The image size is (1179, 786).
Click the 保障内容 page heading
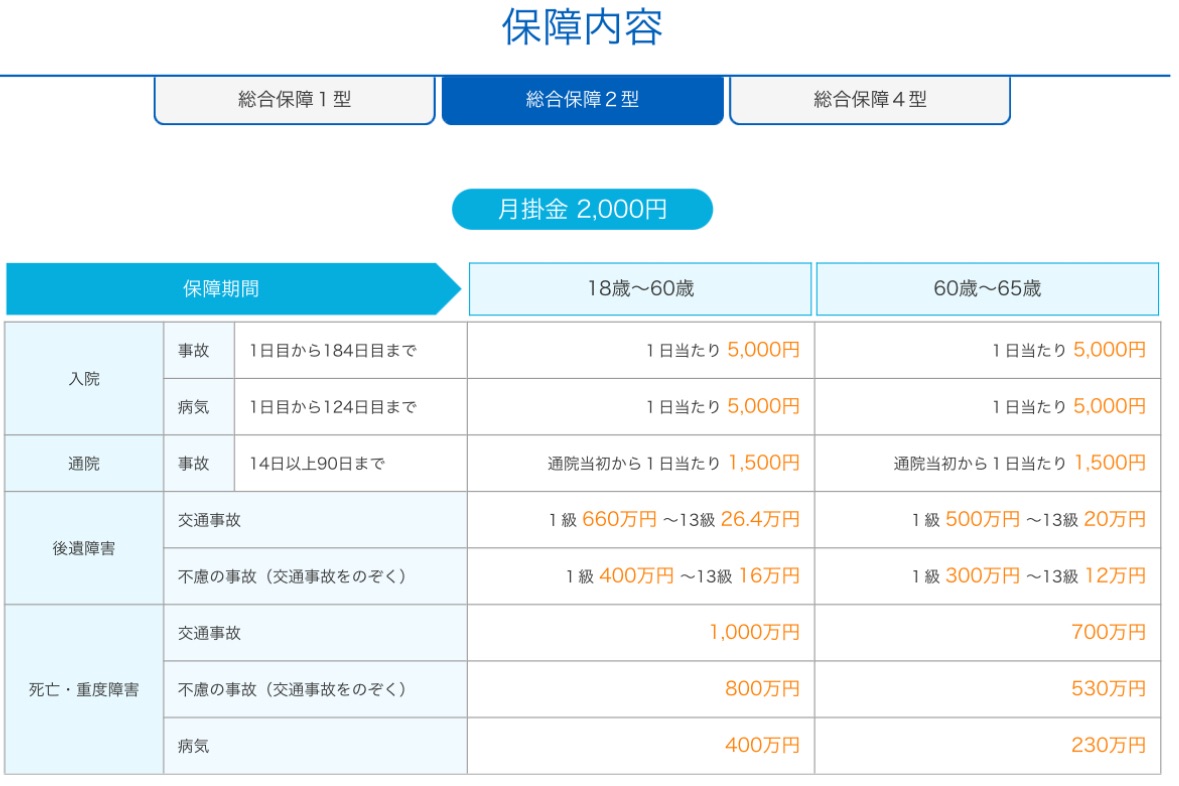(x=582, y=28)
